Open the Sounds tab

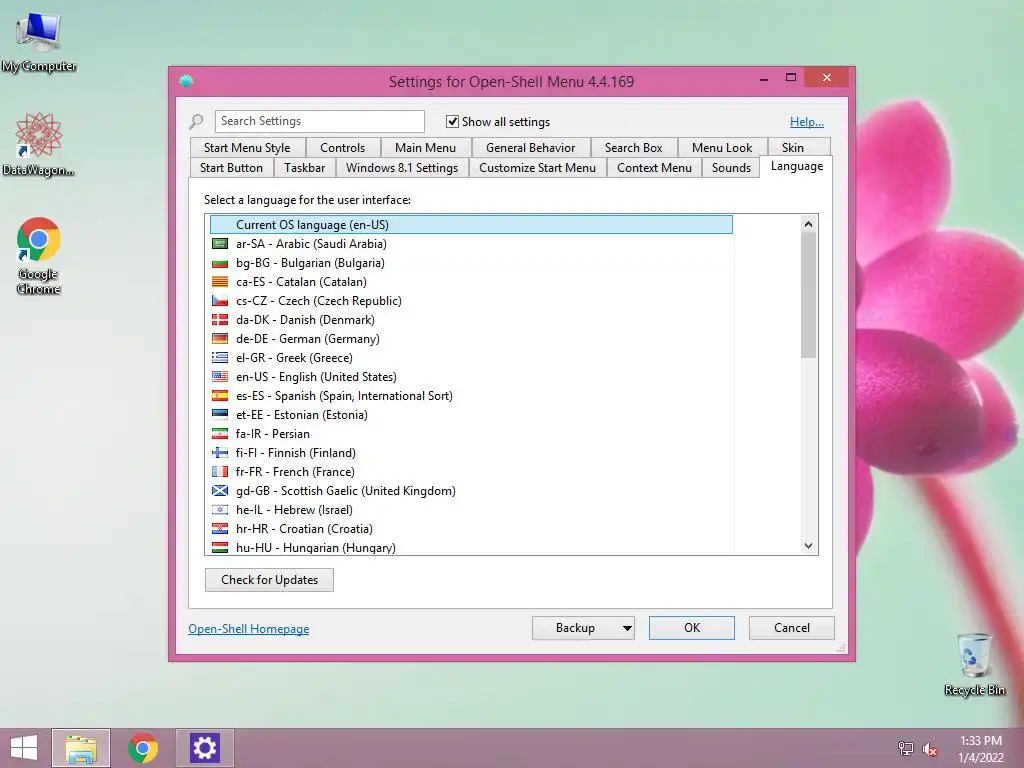tap(731, 168)
